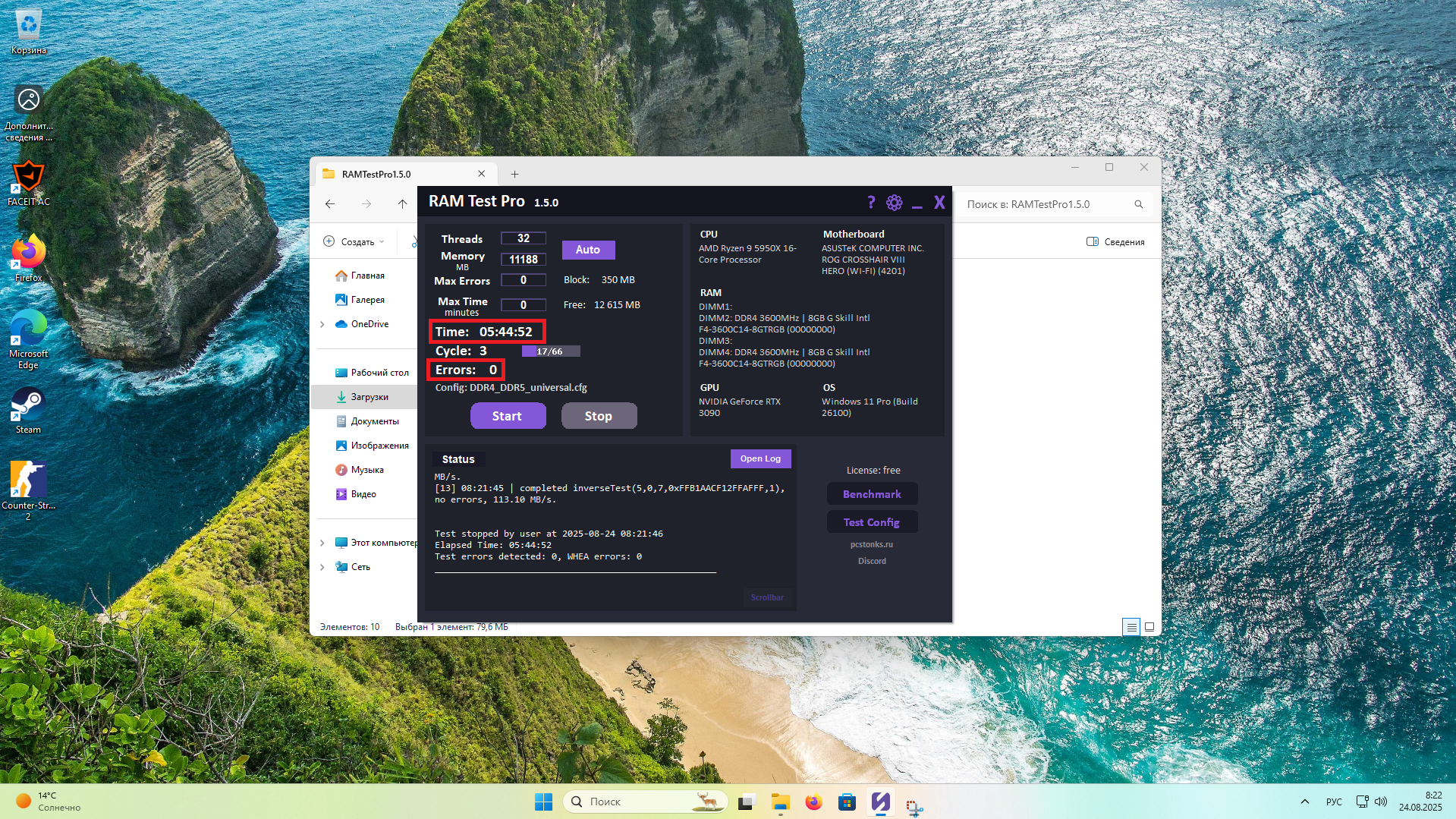Open Microsoft Store from the taskbar
This screenshot has width=1456, height=819.
tap(847, 802)
